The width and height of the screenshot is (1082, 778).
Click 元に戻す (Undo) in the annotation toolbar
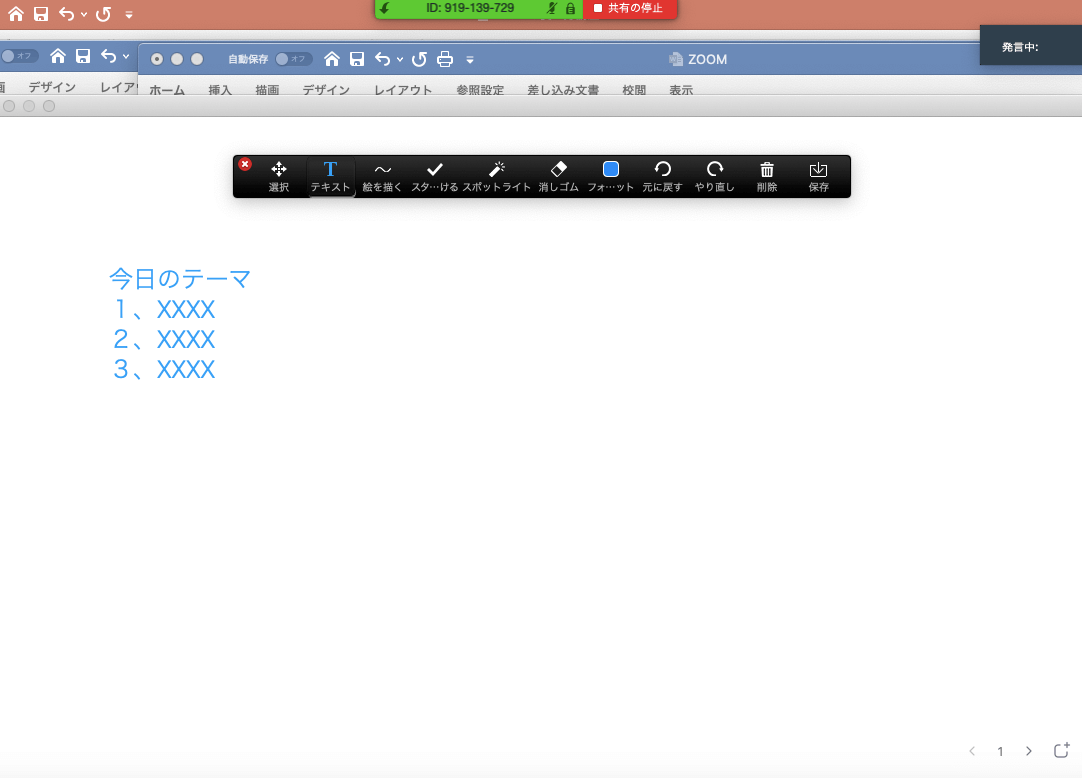click(x=662, y=176)
